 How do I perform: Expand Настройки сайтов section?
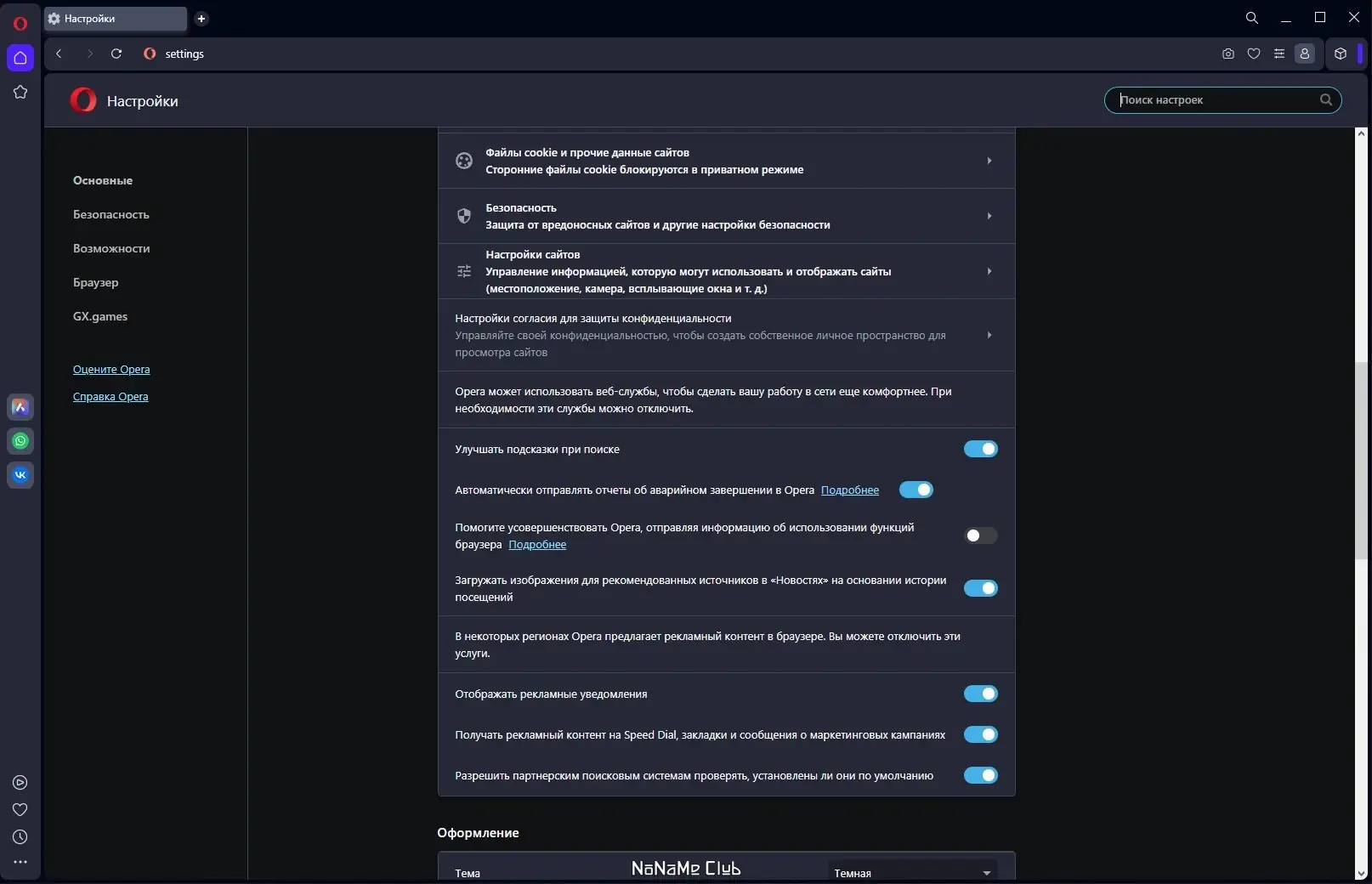click(726, 271)
